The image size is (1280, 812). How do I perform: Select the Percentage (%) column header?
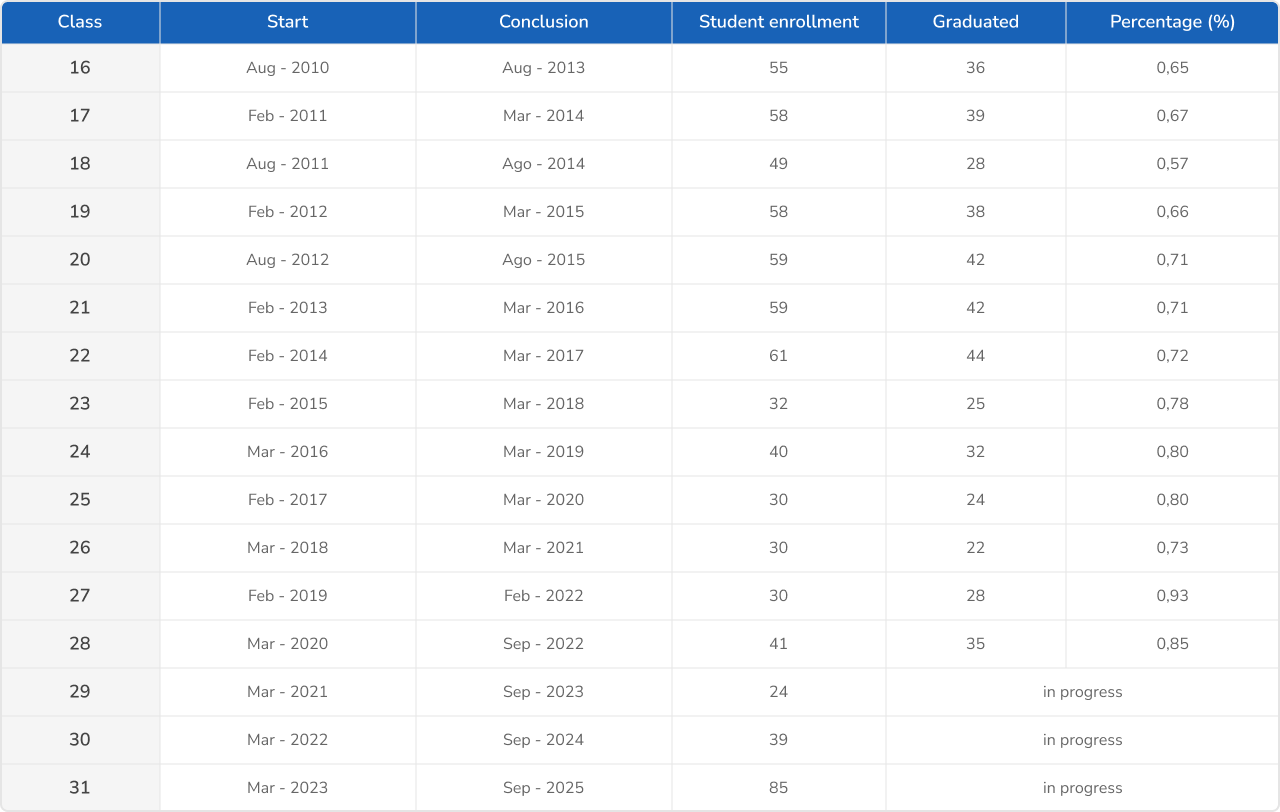pos(1172,22)
